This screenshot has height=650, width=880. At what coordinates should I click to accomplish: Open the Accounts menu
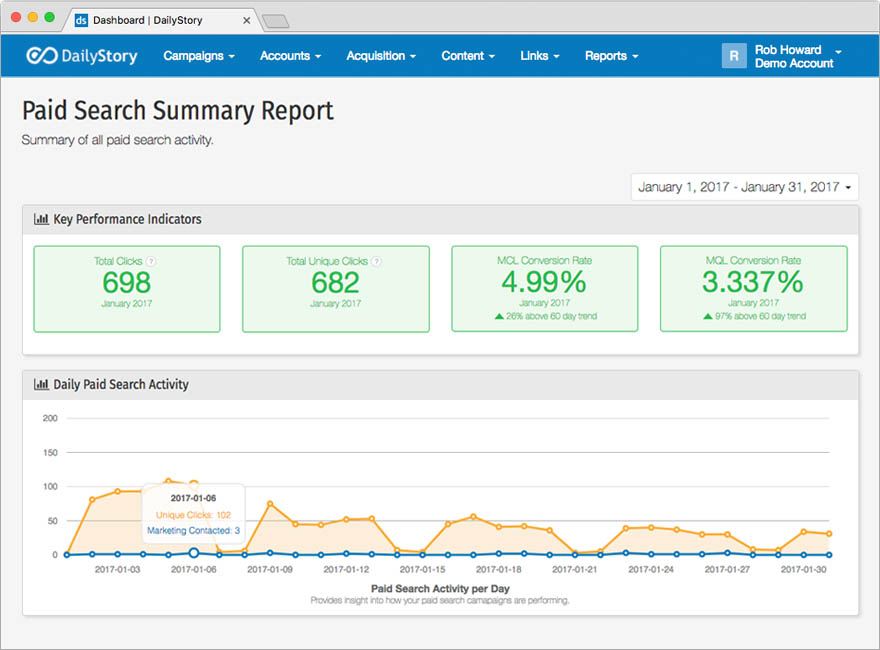click(x=290, y=56)
